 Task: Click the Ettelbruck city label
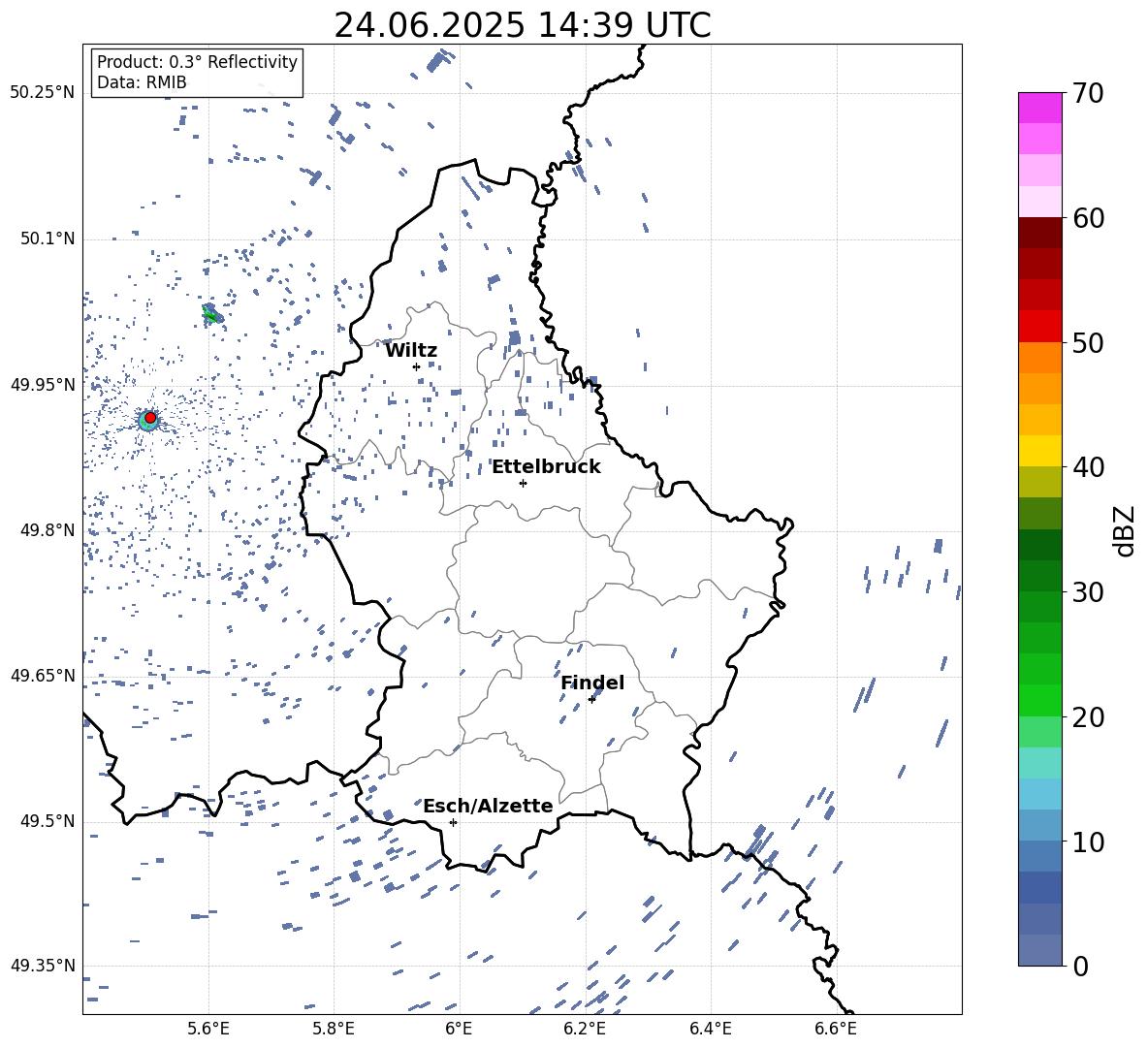point(546,467)
